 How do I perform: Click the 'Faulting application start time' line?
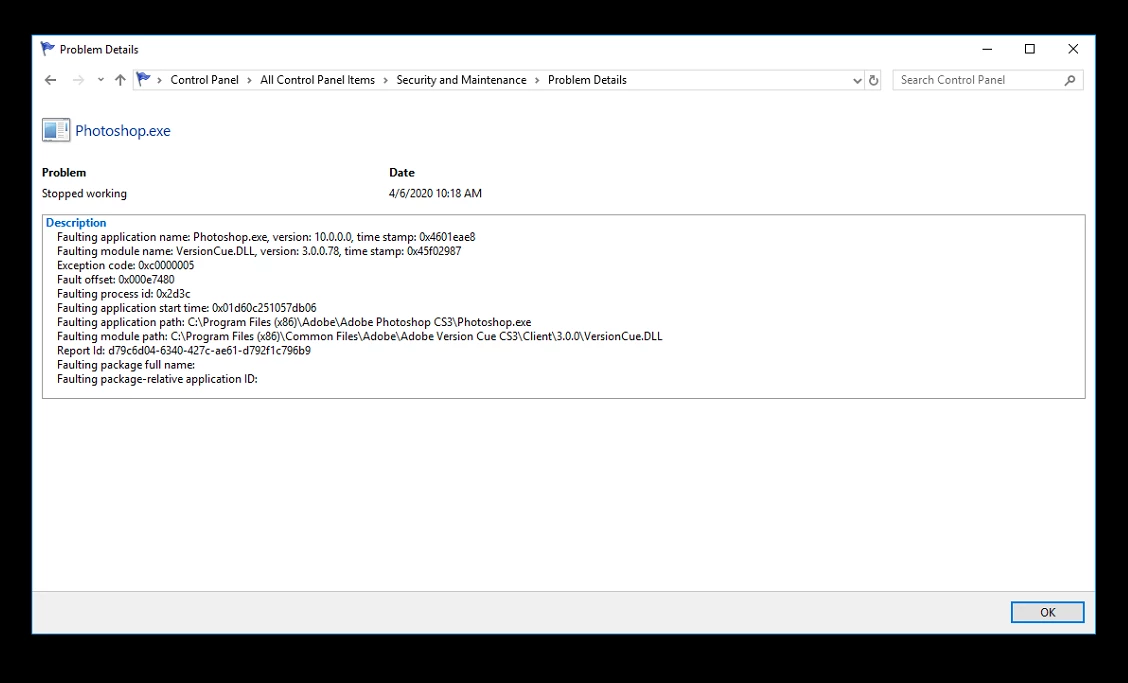pos(187,308)
